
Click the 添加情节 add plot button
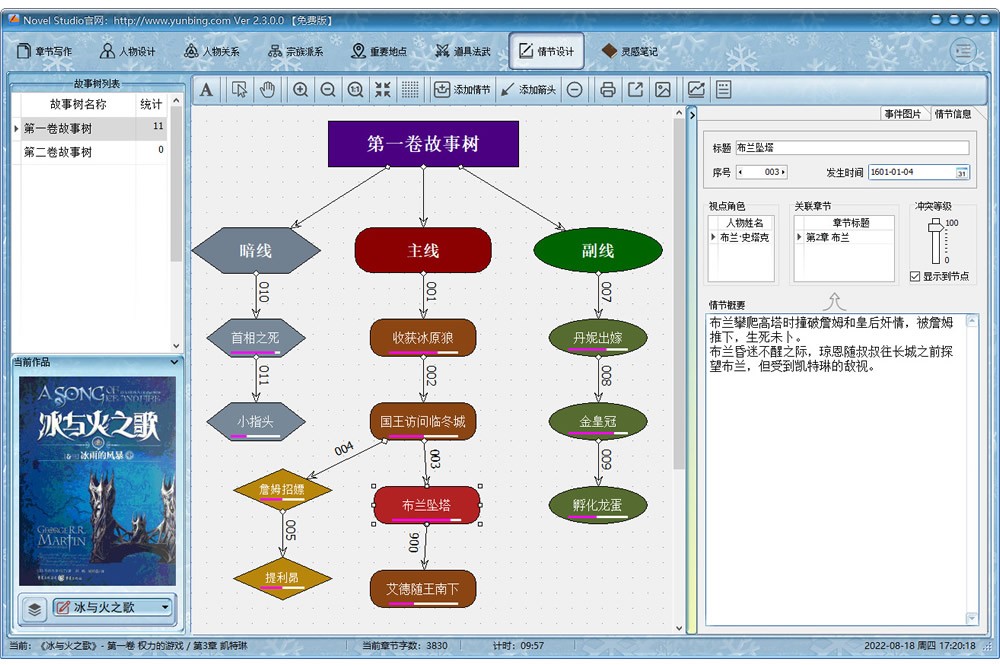point(462,90)
